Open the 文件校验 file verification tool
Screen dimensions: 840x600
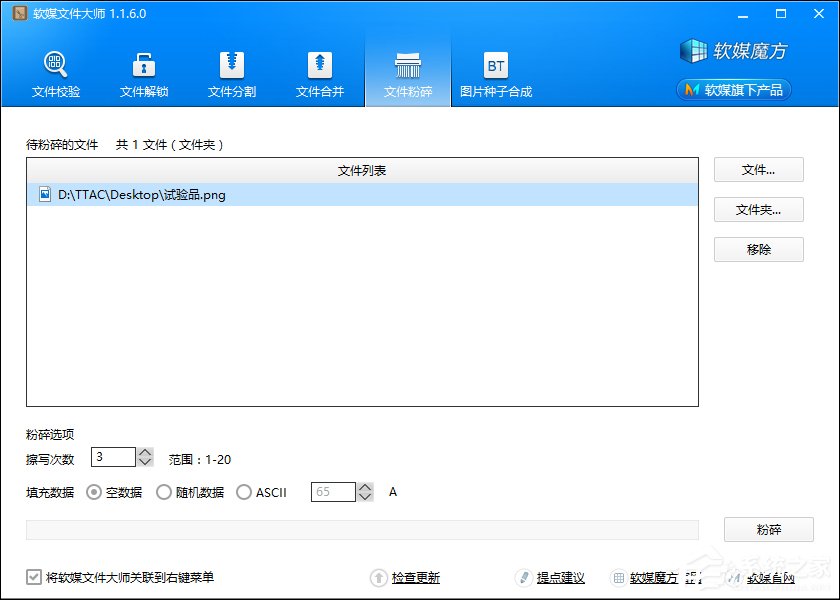pos(56,74)
